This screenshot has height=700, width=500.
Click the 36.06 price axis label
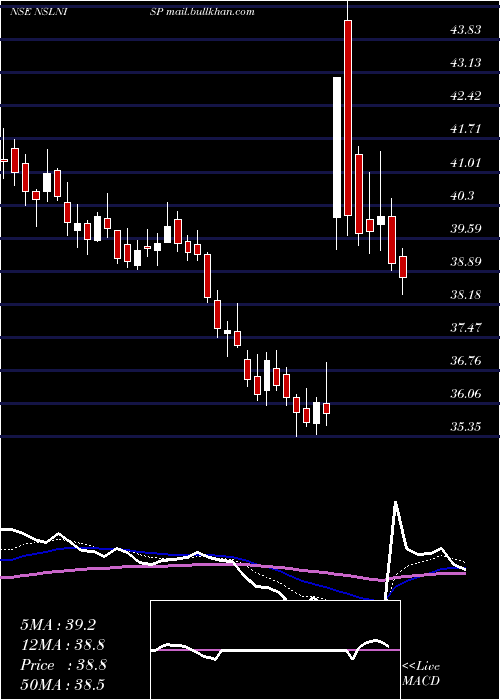point(466,394)
